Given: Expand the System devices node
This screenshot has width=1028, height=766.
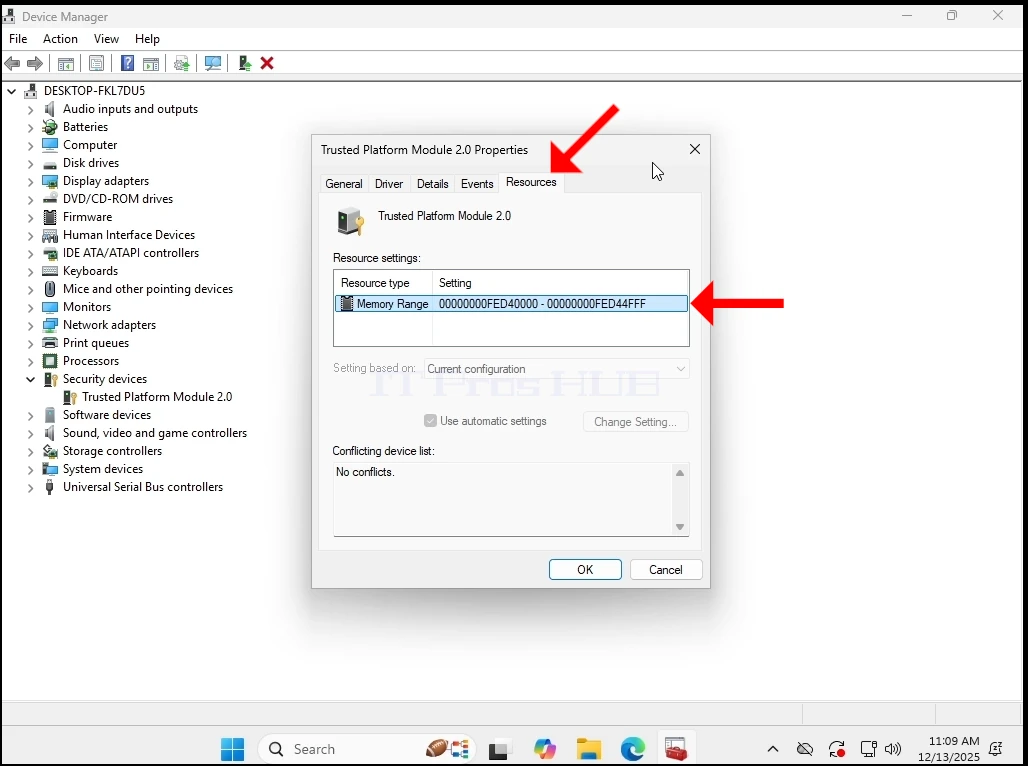Looking at the screenshot, I should tap(30, 470).
